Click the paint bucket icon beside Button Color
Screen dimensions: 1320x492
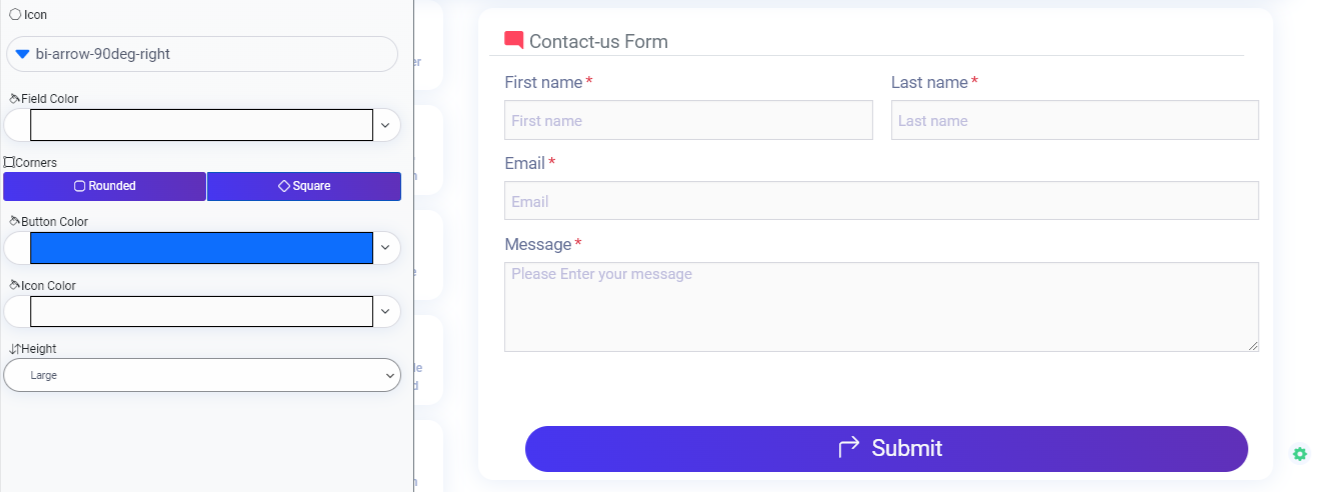[x=14, y=221]
